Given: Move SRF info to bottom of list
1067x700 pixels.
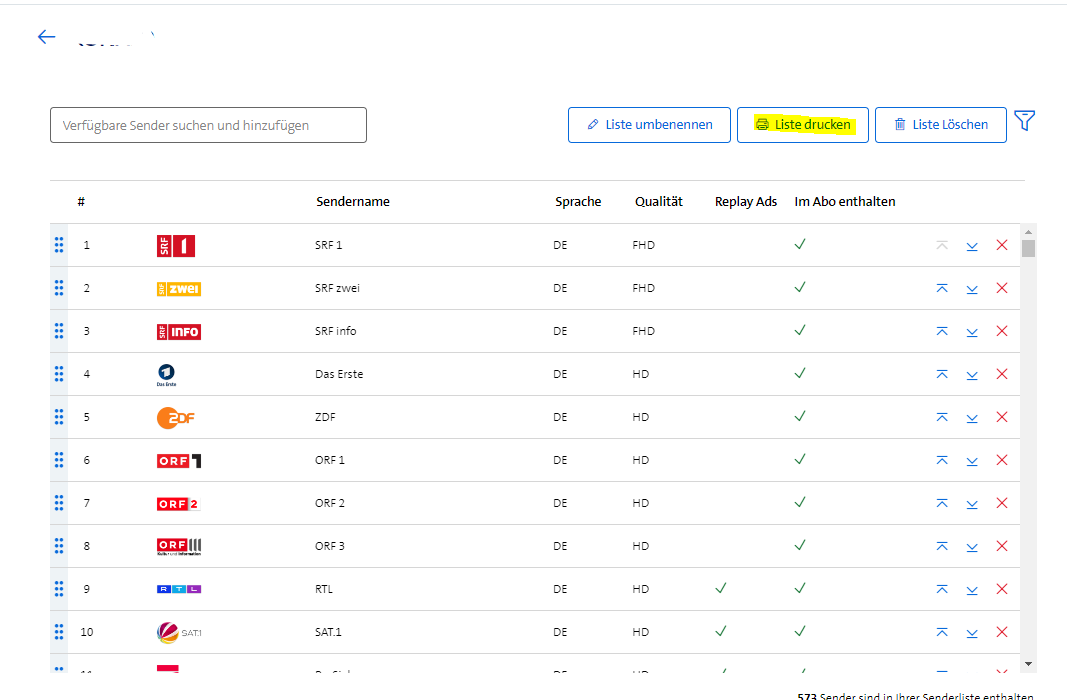Looking at the screenshot, I should pos(971,331).
